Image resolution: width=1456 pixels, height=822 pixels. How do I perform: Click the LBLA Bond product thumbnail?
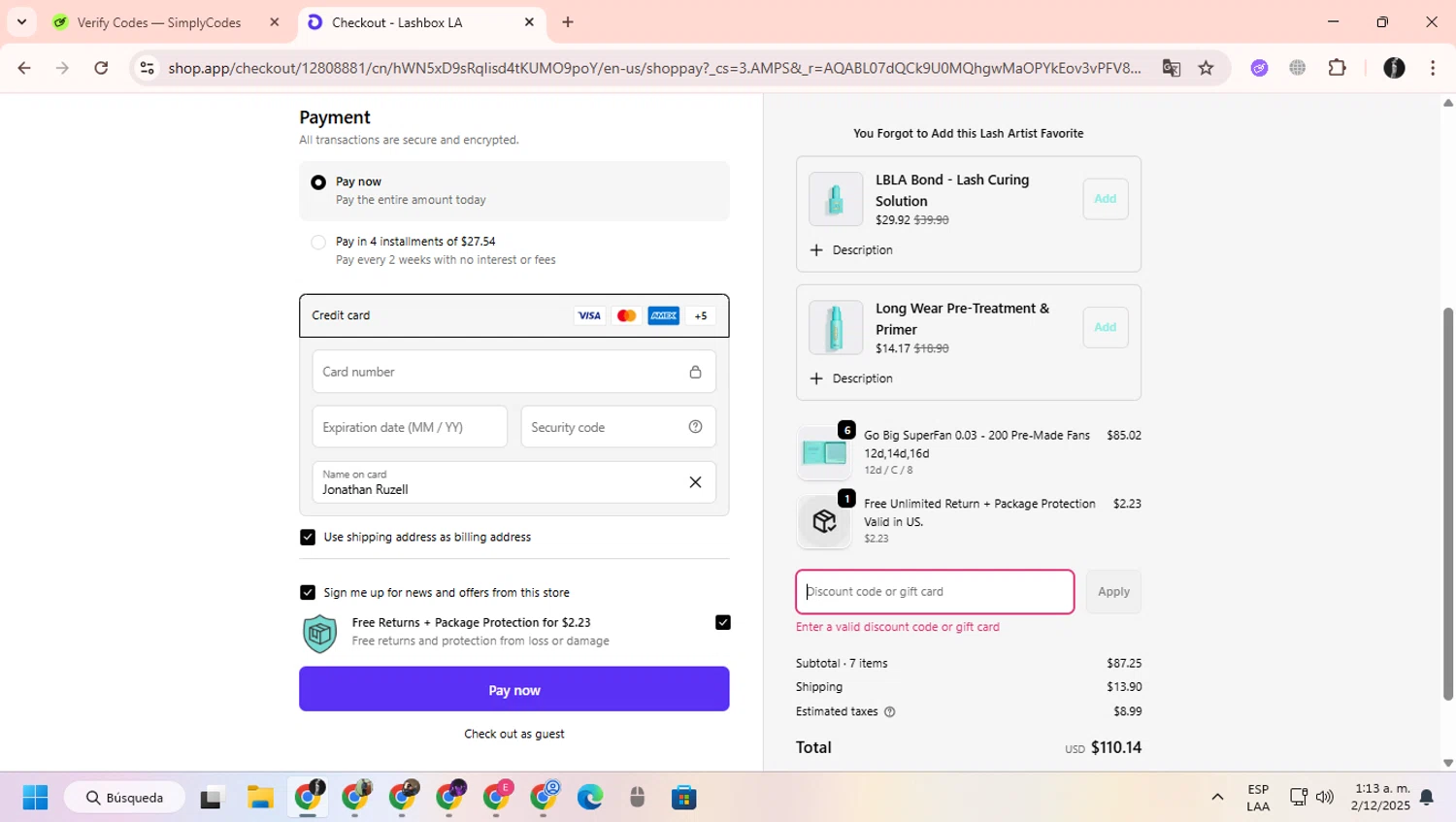(836, 199)
